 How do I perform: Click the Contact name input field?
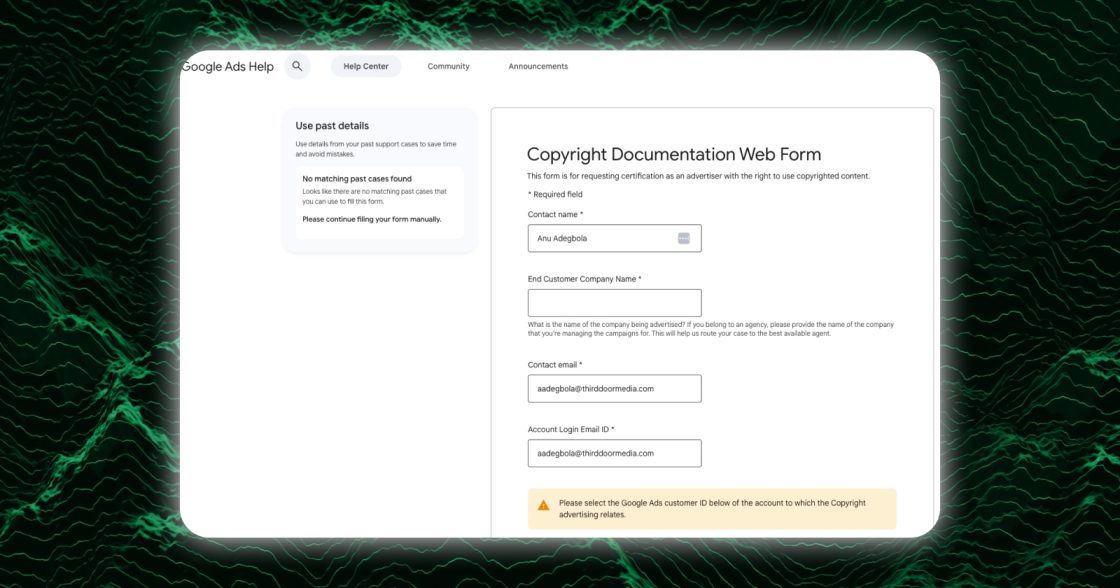click(614, 239)
